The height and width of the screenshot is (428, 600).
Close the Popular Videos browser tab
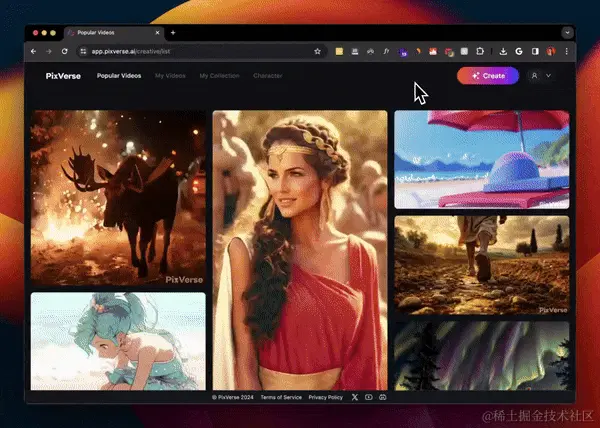tap(157, 33)
